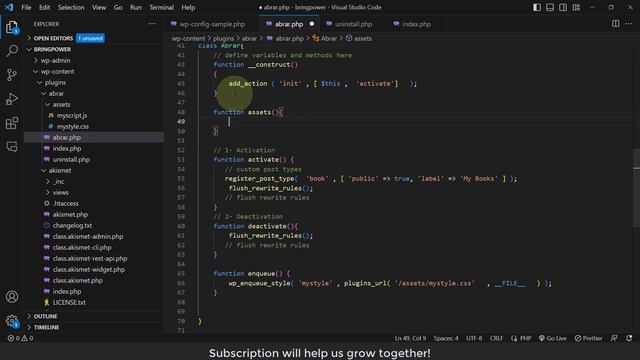The image size is (640, 360).
Task: Click the VS Code logo icon
Action: pyautogui.click(x=9, y=7)
